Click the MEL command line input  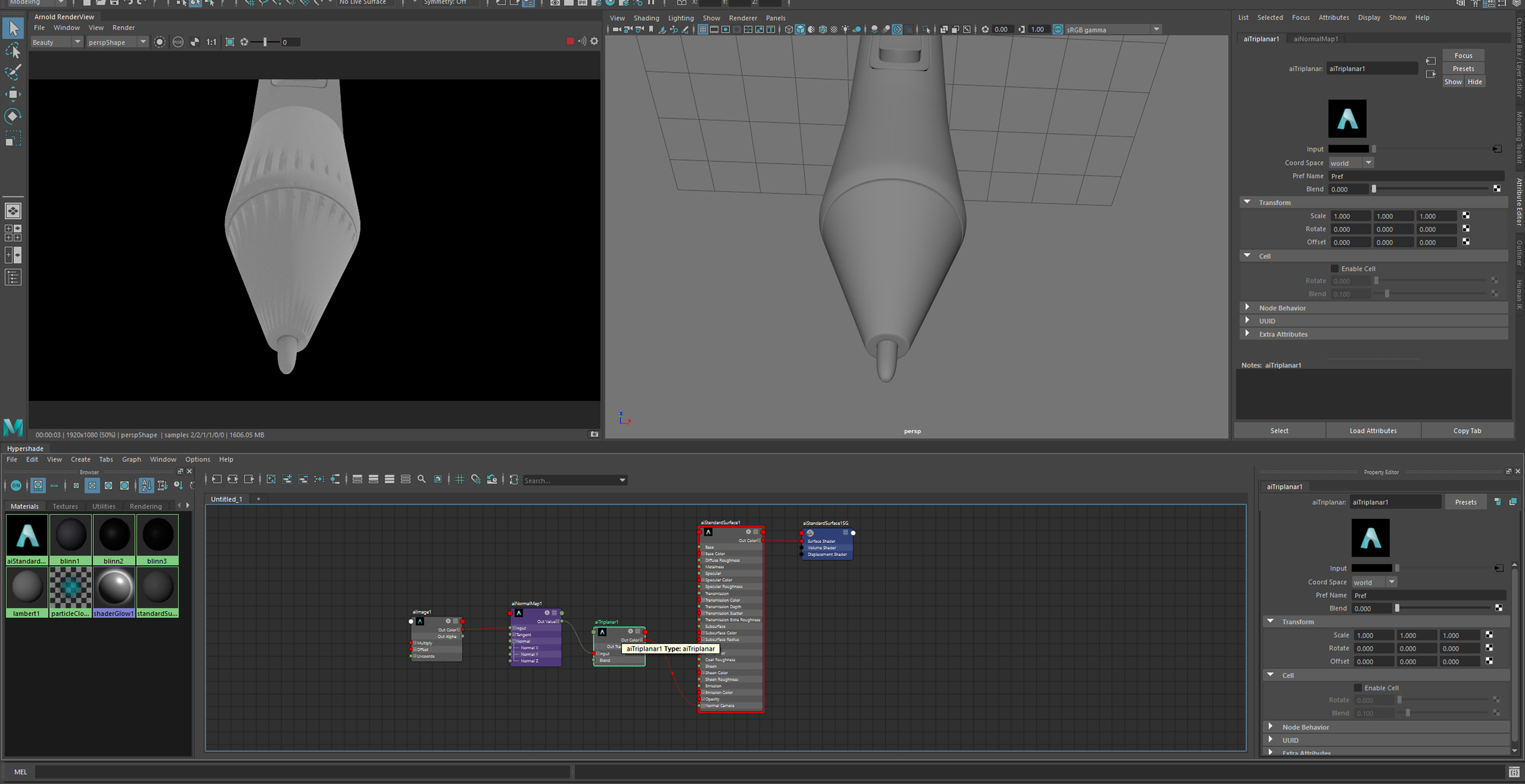[x=303, y=772]
